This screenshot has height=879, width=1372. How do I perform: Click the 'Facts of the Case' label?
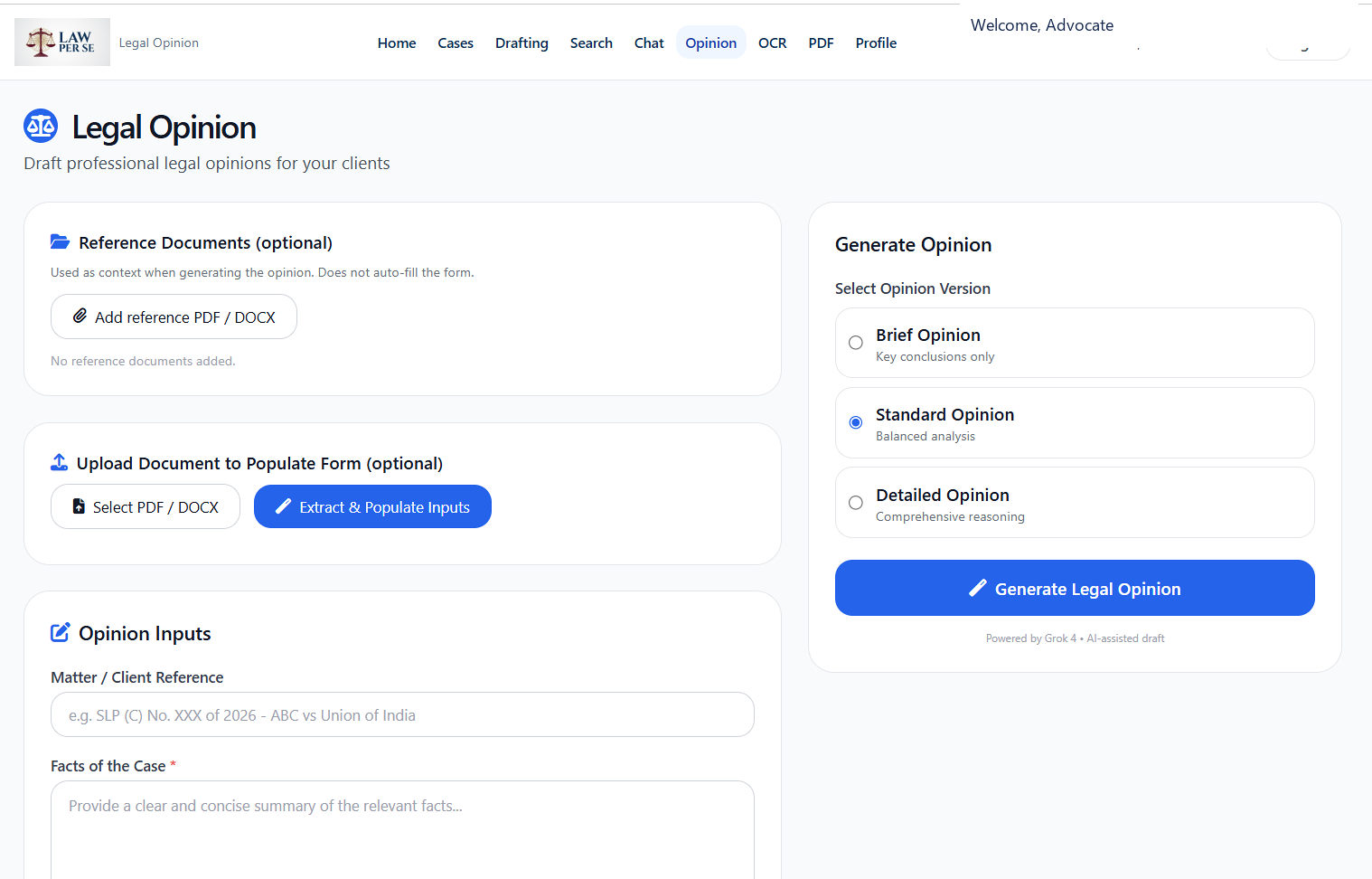pos(108,766)
